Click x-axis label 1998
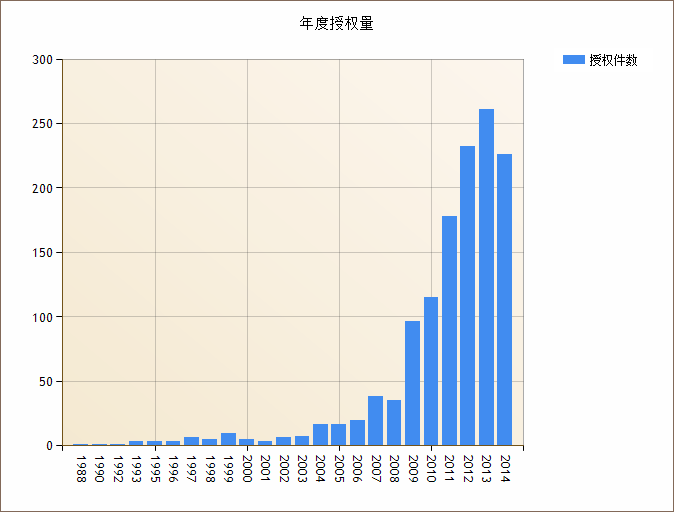This screenshot has width=674, height=512. pyautogui.click(x=210, y=469)
